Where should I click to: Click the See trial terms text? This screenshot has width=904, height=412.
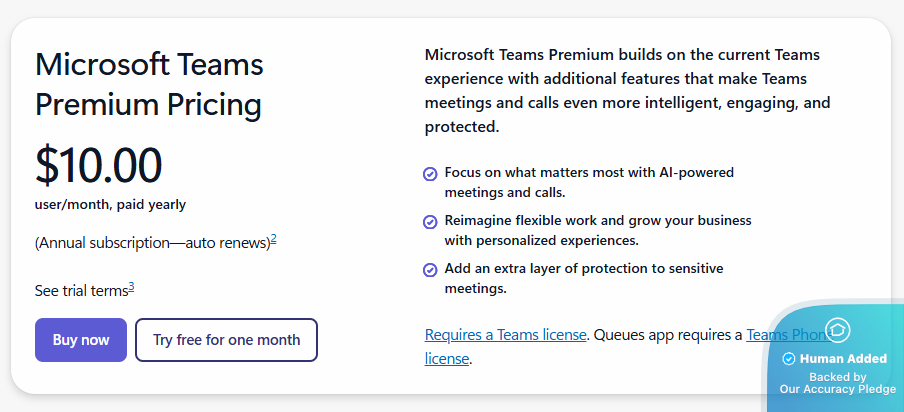(81, 290)
